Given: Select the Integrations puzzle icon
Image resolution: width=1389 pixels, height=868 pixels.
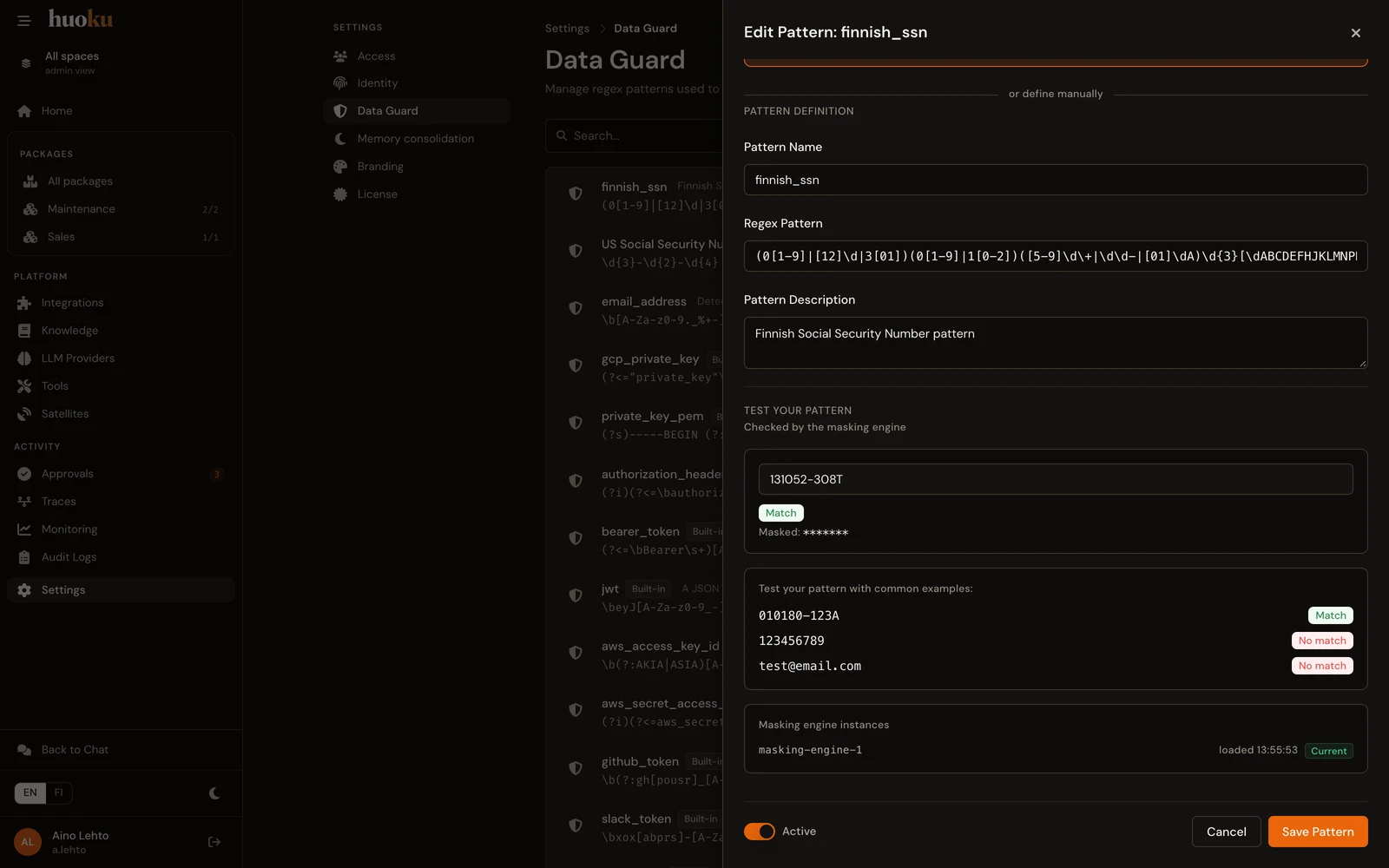Looking at the screenshot, I should tap(24, 303).
